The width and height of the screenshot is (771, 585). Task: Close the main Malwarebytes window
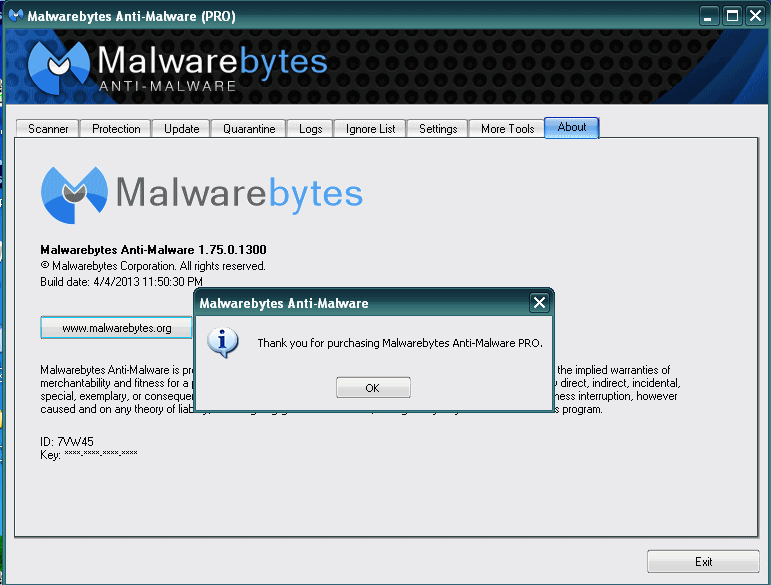pos(755,16)
